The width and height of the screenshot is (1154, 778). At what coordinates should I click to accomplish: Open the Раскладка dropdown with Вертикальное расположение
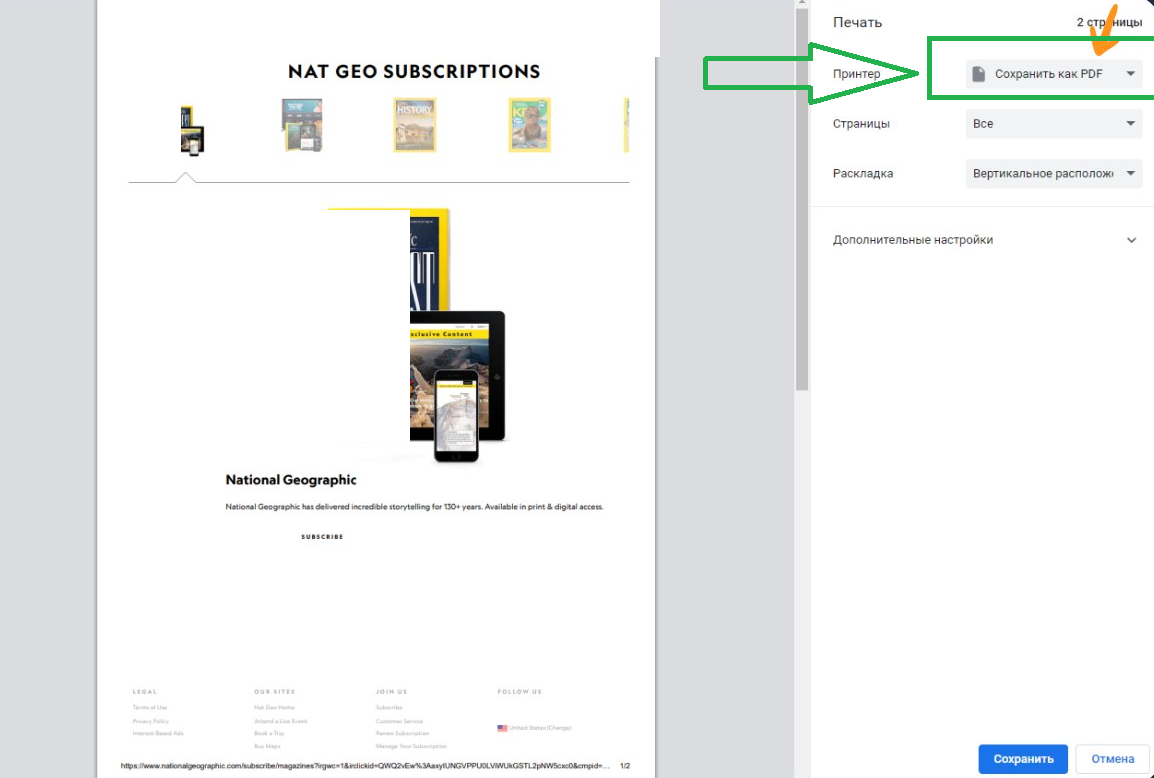1054,174
